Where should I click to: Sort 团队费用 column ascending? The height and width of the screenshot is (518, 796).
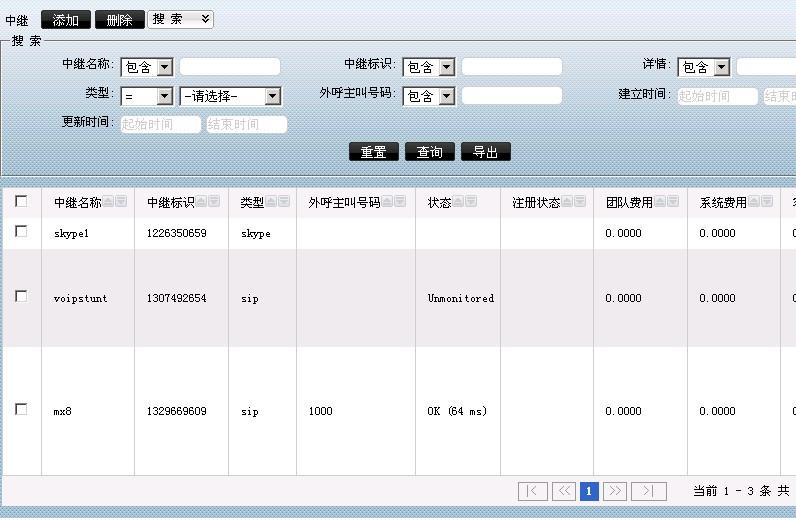coord(660,202)
